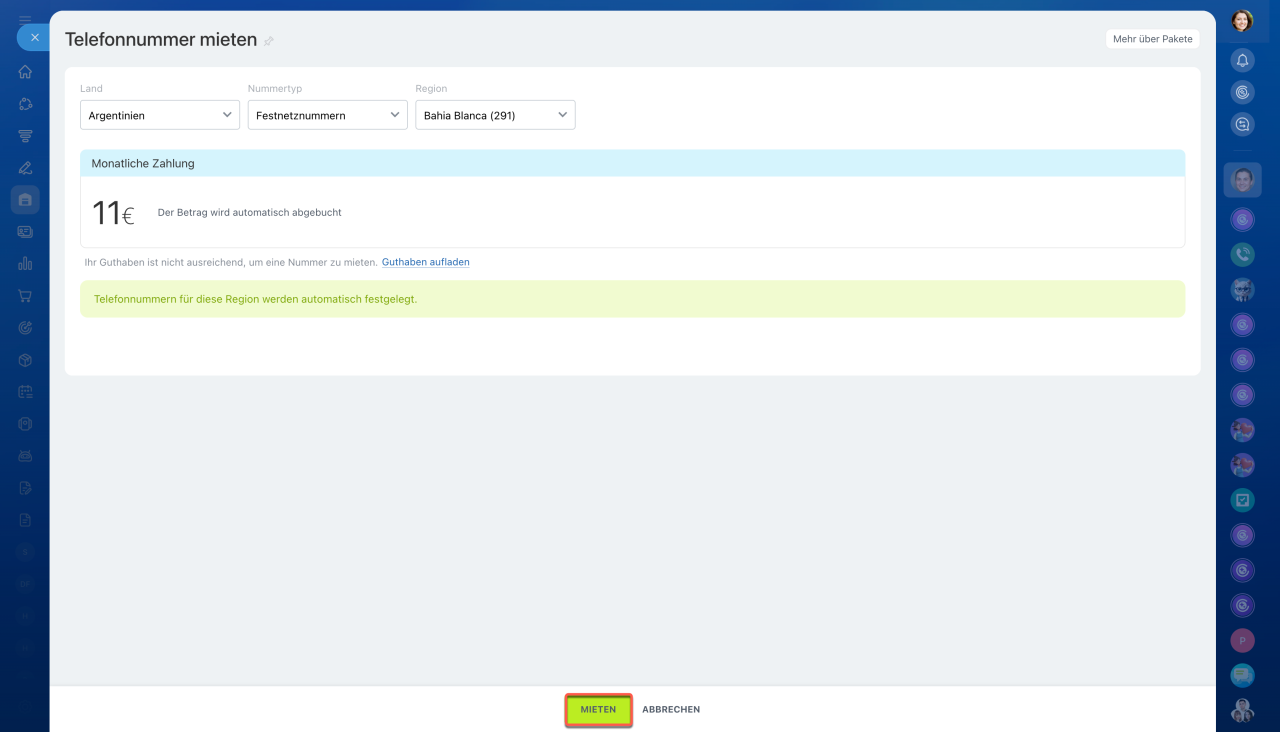Click the home icon in left sidebar

click(x=25, y=72)
